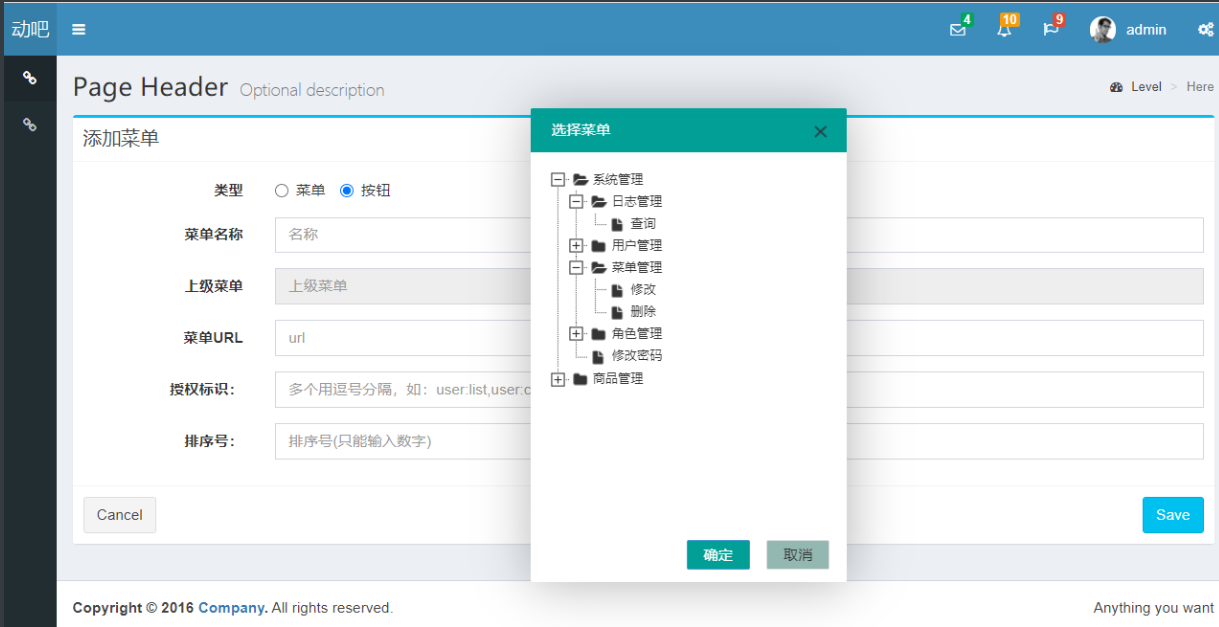
Task: Click the dashboard icon beside Level breadcrumb
Action: click(1117, 87)
